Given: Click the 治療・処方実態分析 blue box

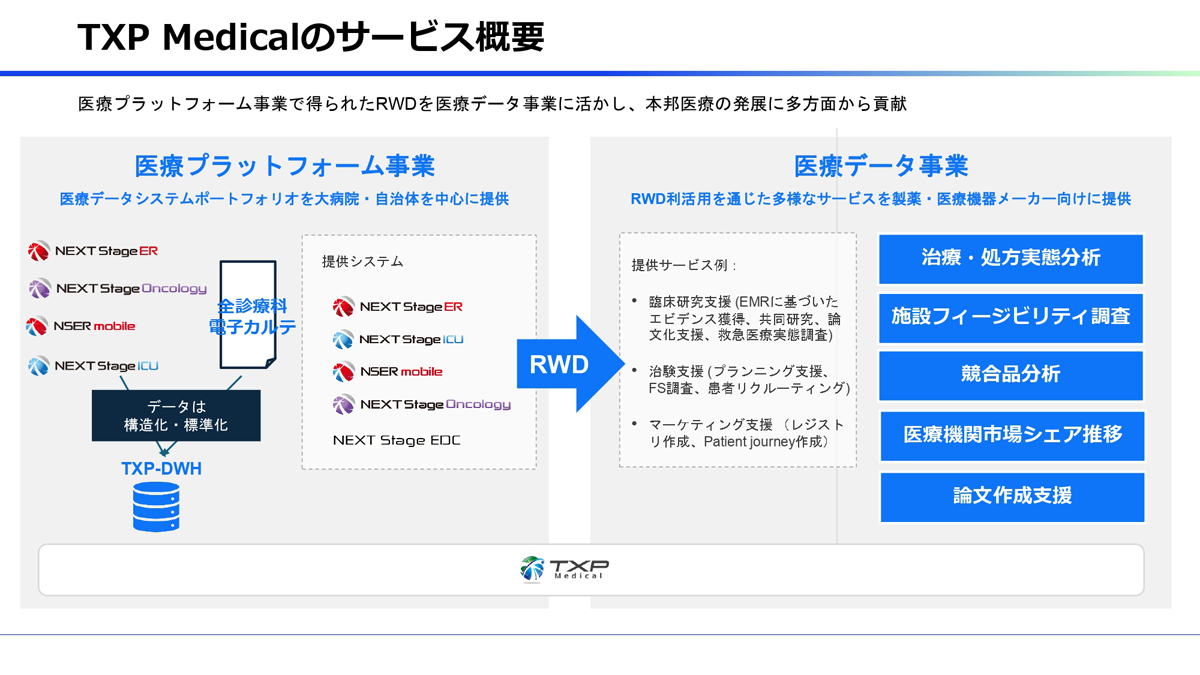Looking at the screenshot, I should point(1011,259).
